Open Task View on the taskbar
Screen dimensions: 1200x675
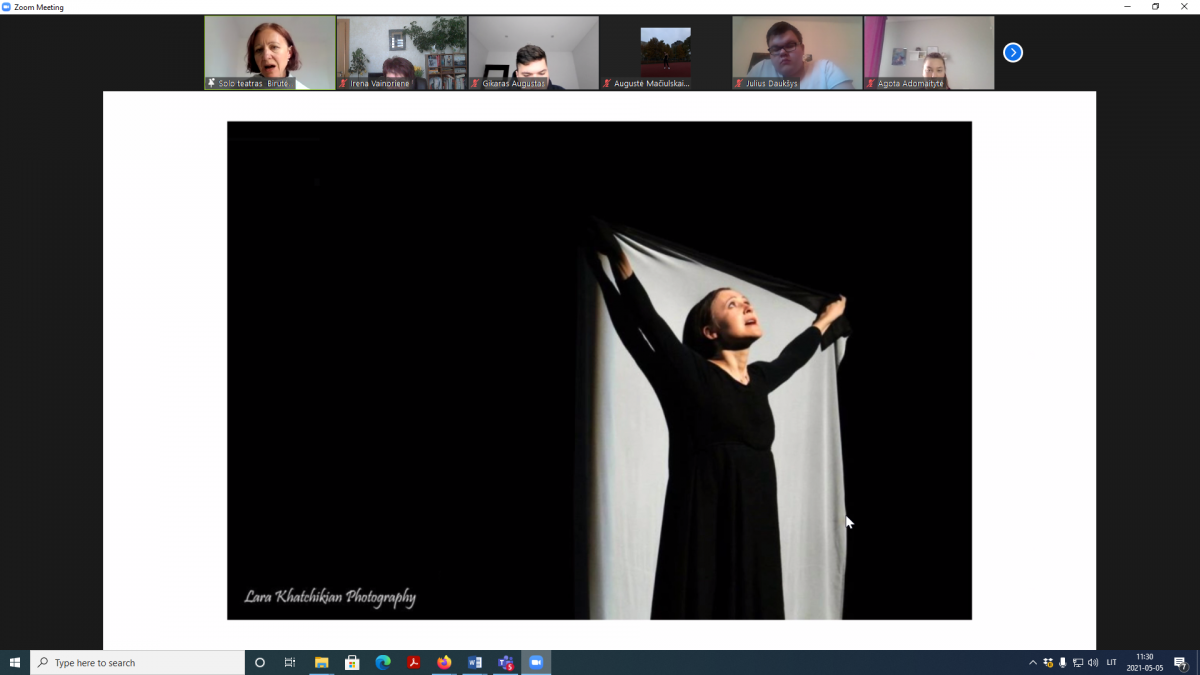[x=290, y=662]
